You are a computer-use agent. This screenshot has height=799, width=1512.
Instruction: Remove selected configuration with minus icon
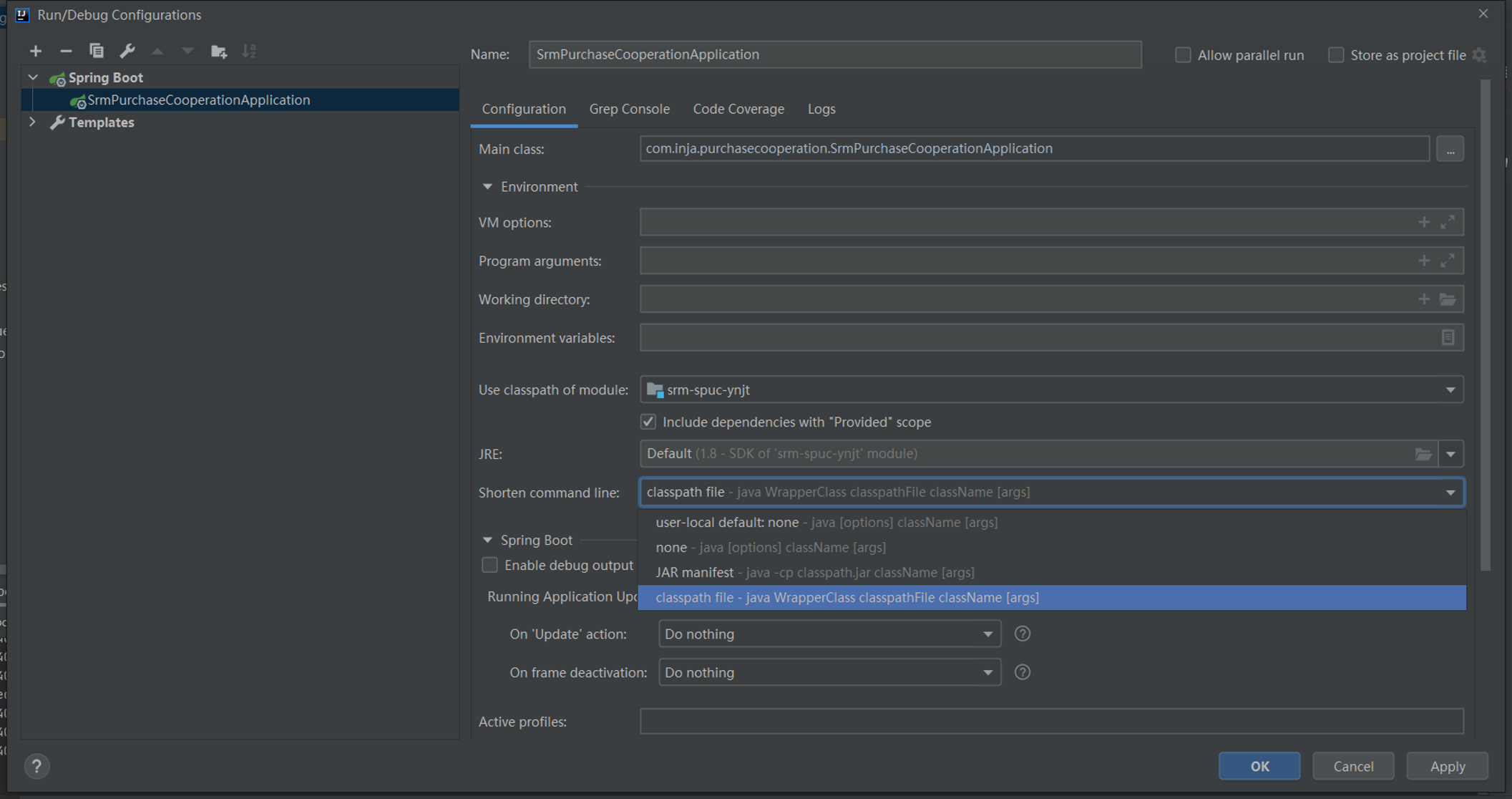[x=66, y=51]
